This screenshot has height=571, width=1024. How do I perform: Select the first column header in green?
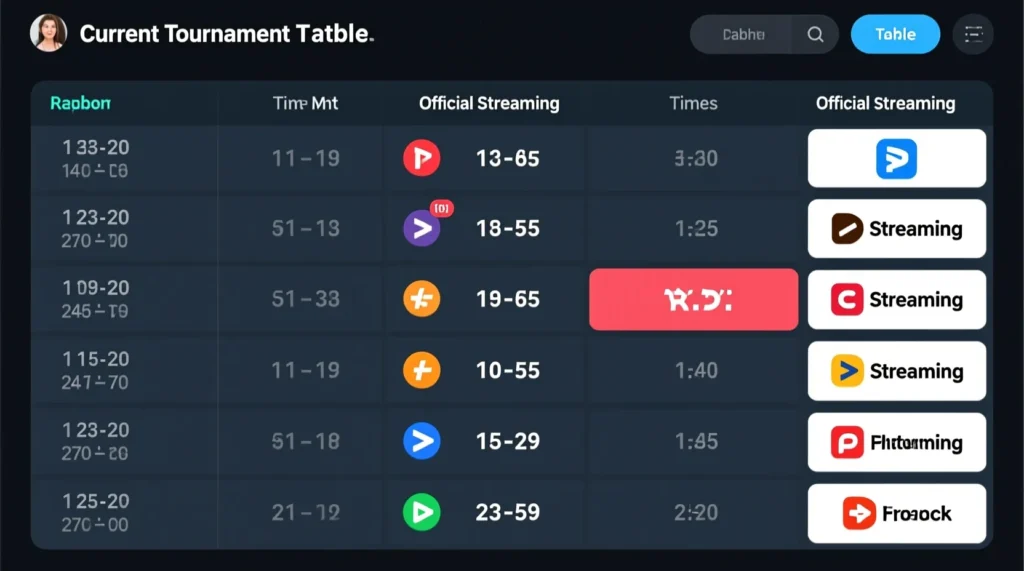click(x=80, y=103)
